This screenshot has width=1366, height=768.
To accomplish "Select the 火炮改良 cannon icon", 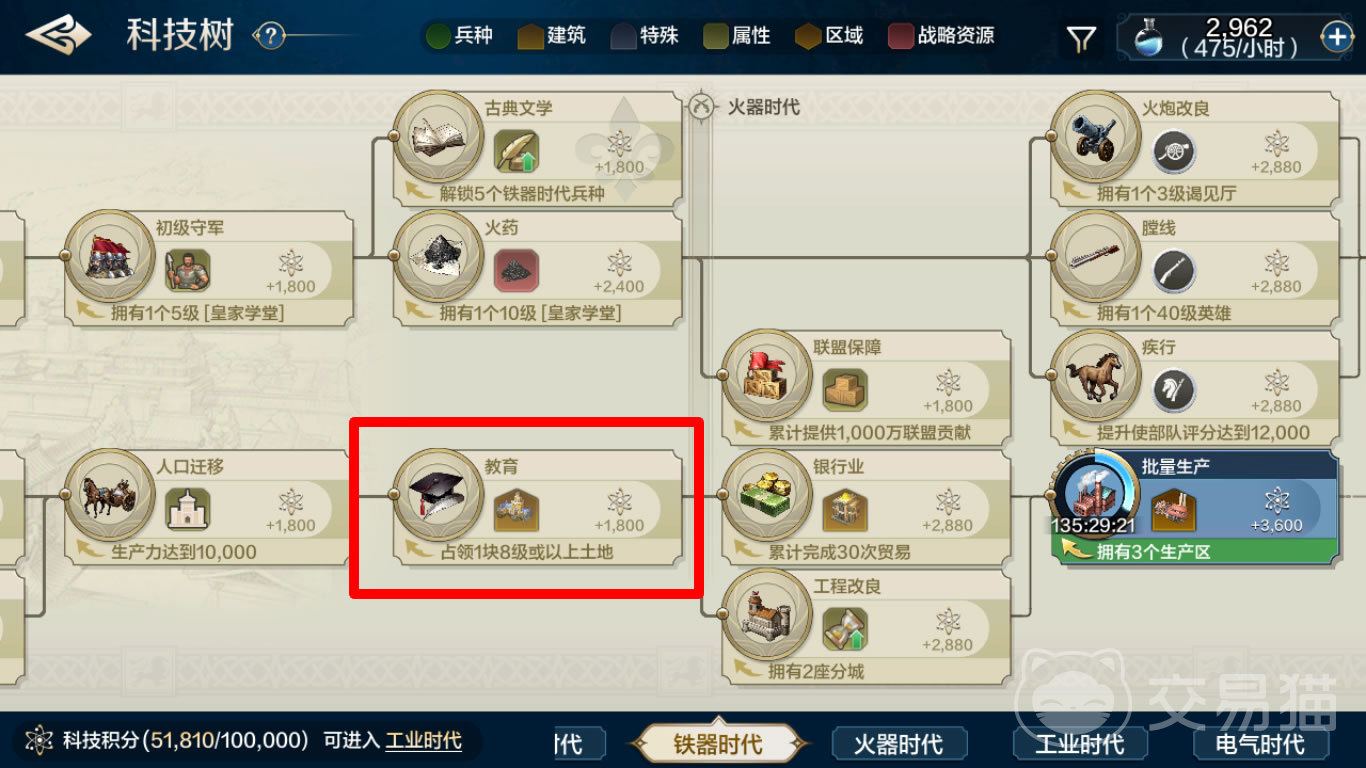I will point(1089,135).
